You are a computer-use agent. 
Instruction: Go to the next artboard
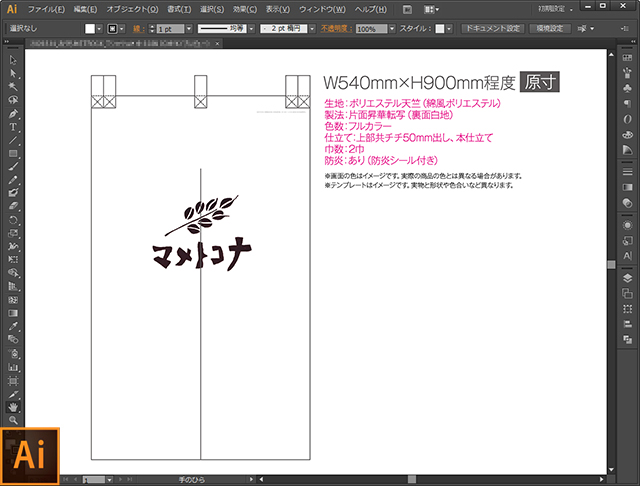pyautogui.click(x=120, y=479)
